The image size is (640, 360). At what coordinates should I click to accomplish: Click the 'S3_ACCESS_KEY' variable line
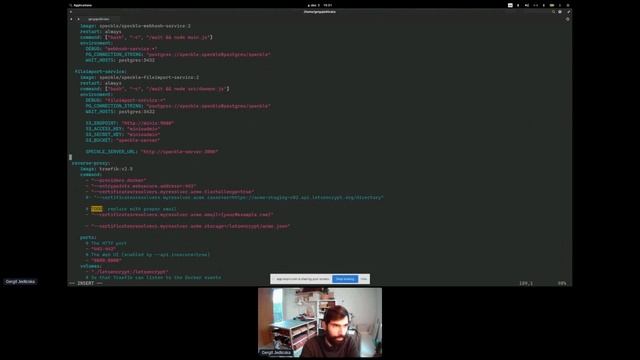(123, 129)
